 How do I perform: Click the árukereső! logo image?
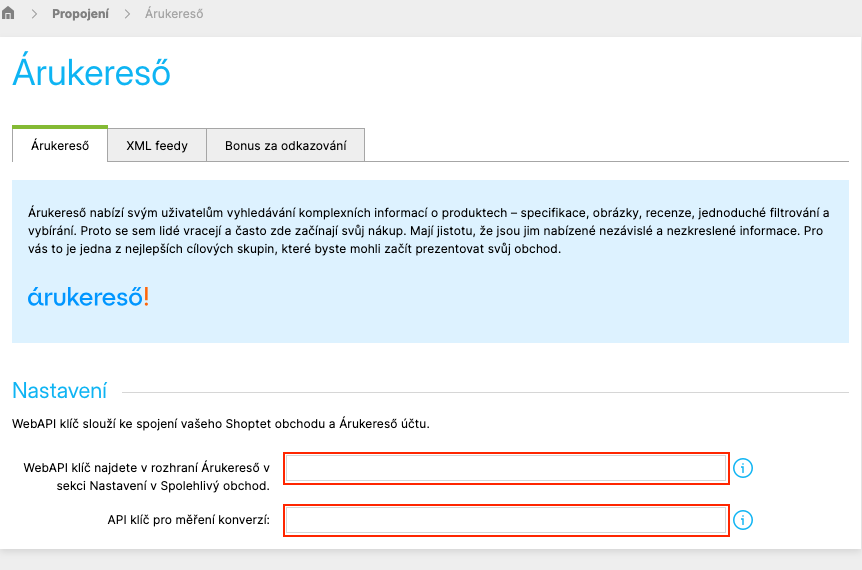coord(89,297)
